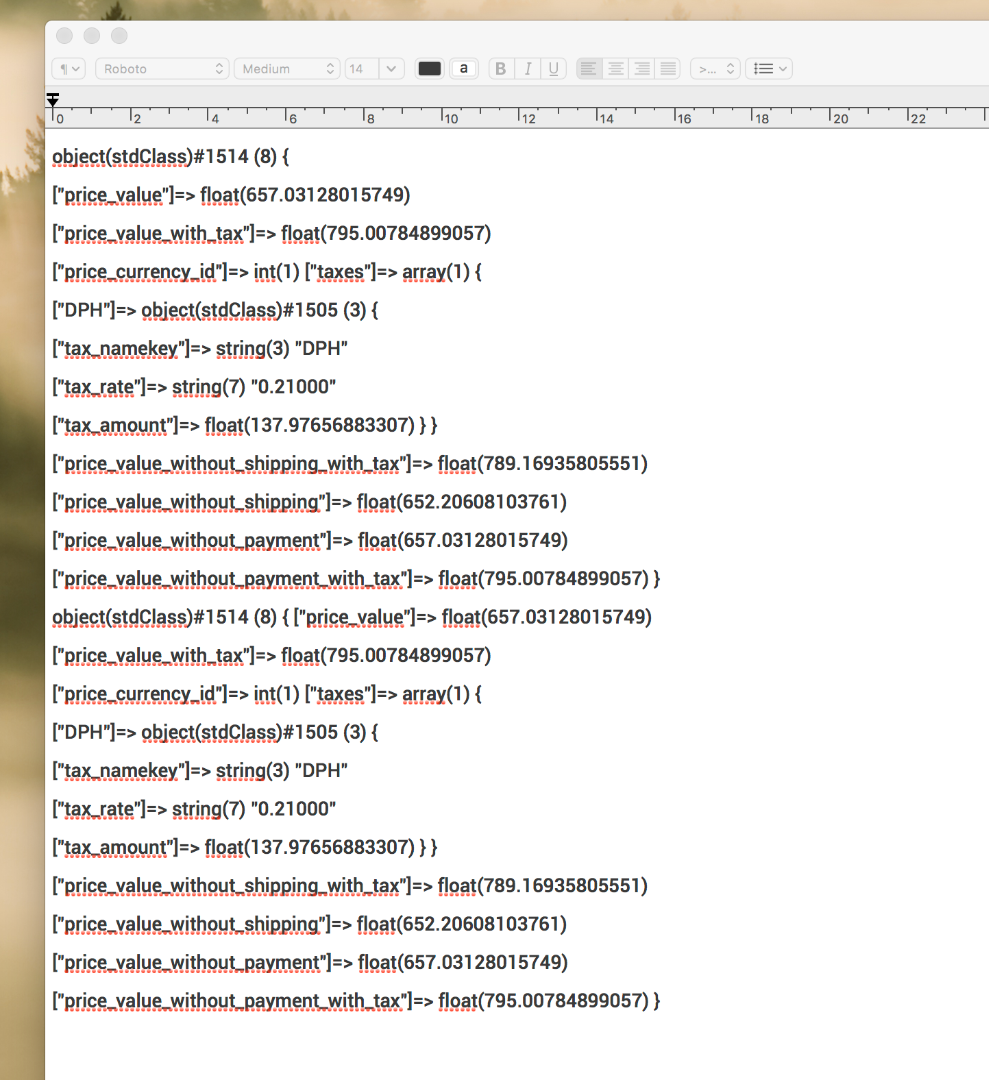The height and width of the screenshot is (1080, 989).
Task: Click the first-line indent marker on ruler
Action: (53, 100)
